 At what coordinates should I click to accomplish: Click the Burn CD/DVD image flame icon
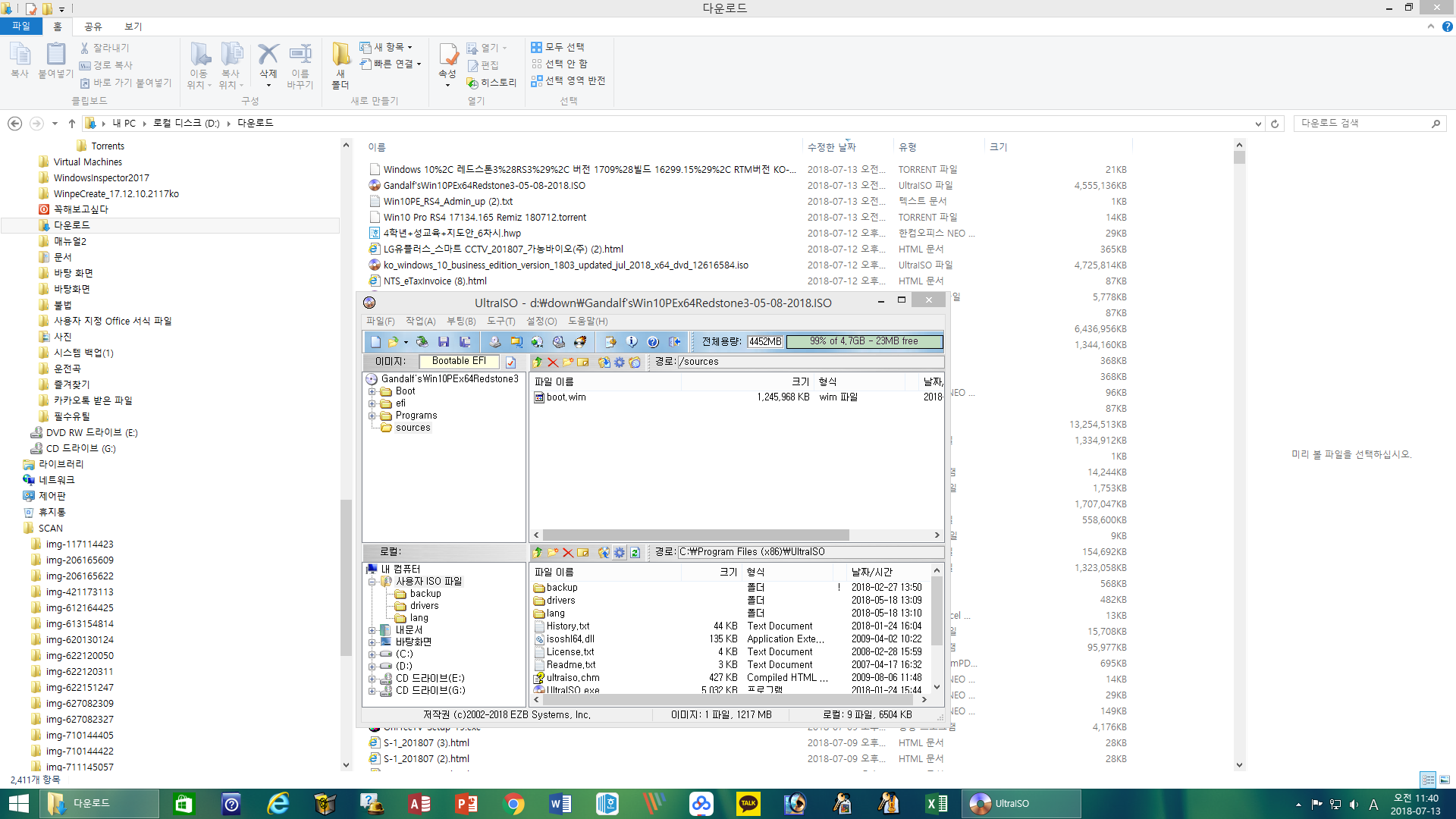point(580,342)
